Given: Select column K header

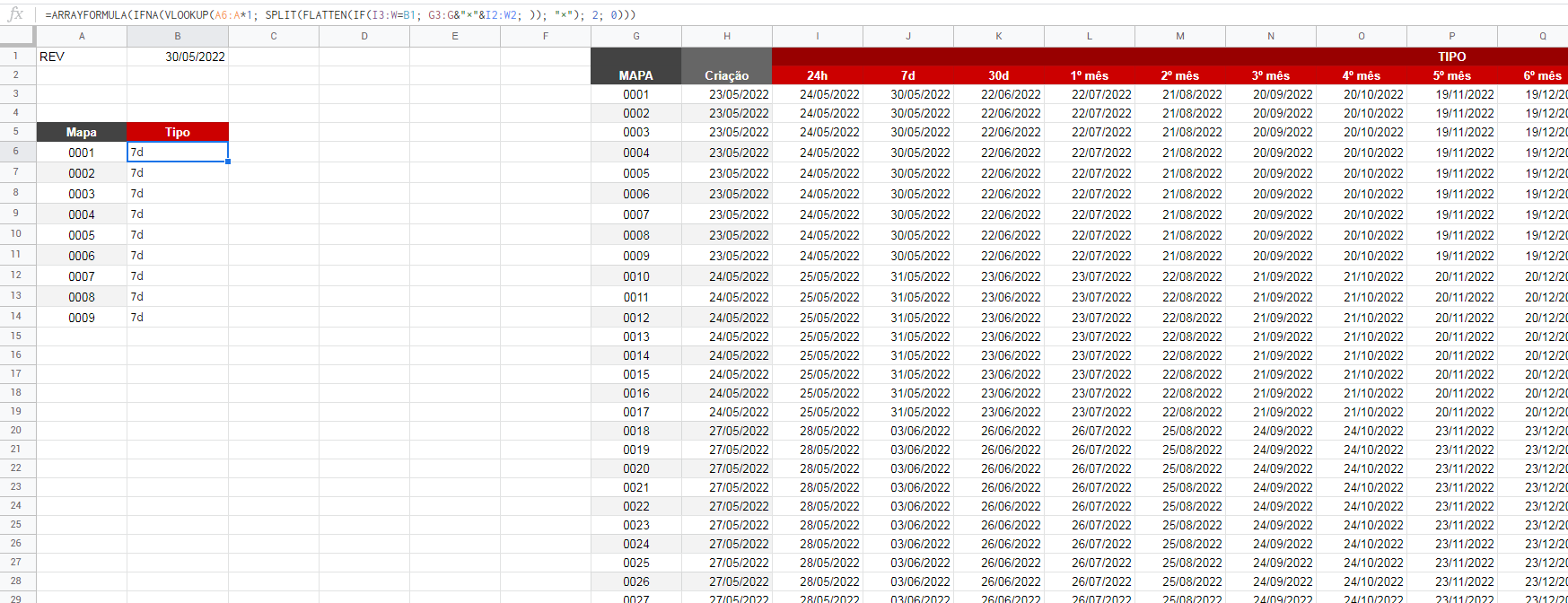Looking at the screenshot, I should point(999,36).
